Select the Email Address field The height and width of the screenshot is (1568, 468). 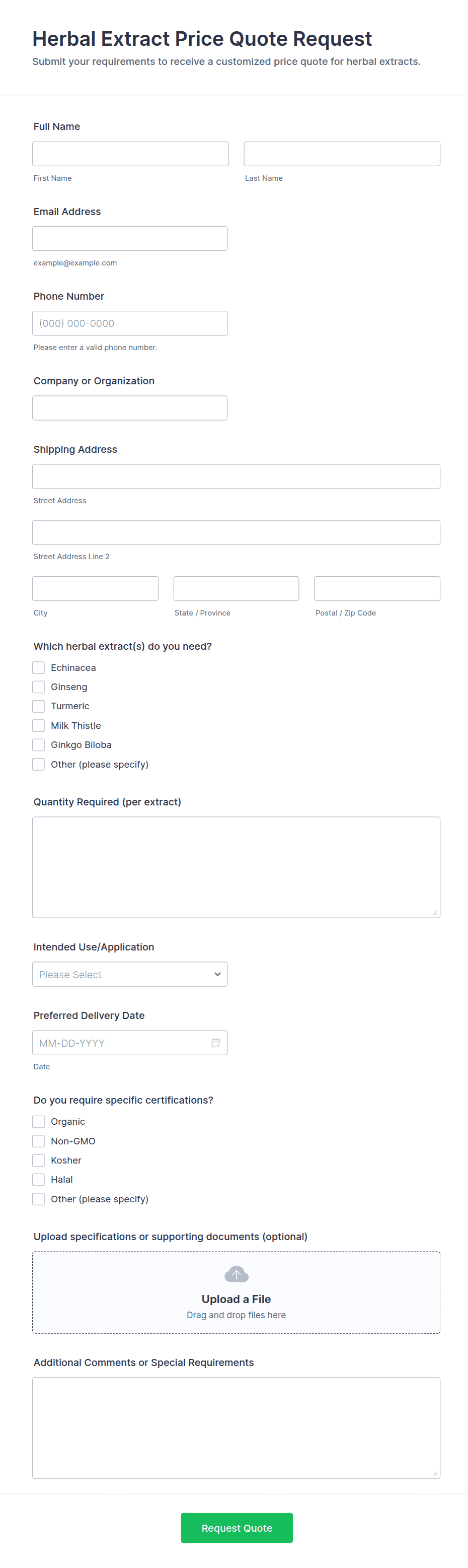130,239
